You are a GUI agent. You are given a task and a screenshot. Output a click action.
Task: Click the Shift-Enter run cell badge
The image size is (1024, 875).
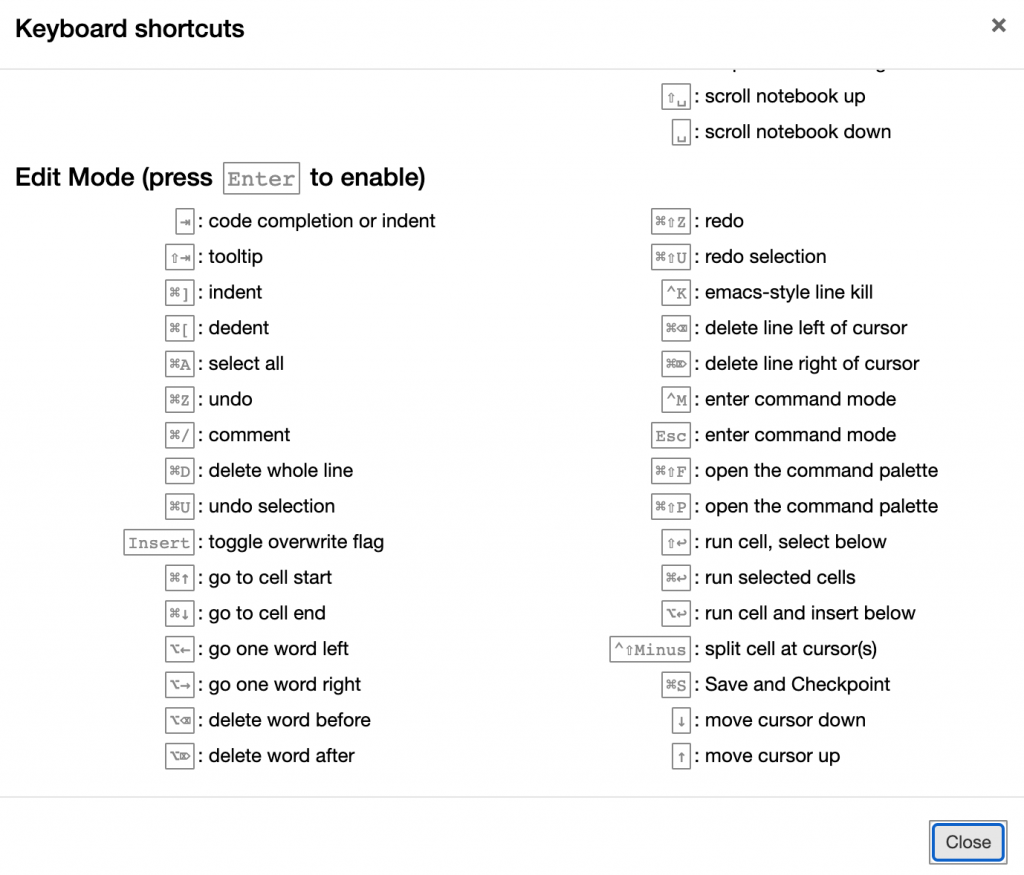click(x=678, y=542)
